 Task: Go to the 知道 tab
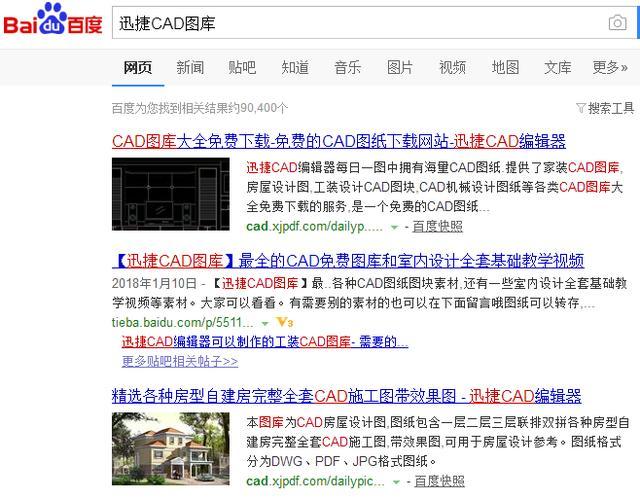point(295,67)
